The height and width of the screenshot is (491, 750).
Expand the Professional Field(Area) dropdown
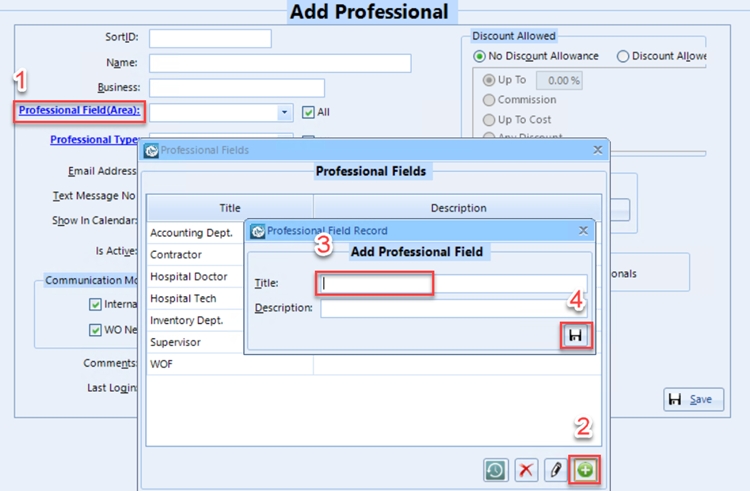285,113
